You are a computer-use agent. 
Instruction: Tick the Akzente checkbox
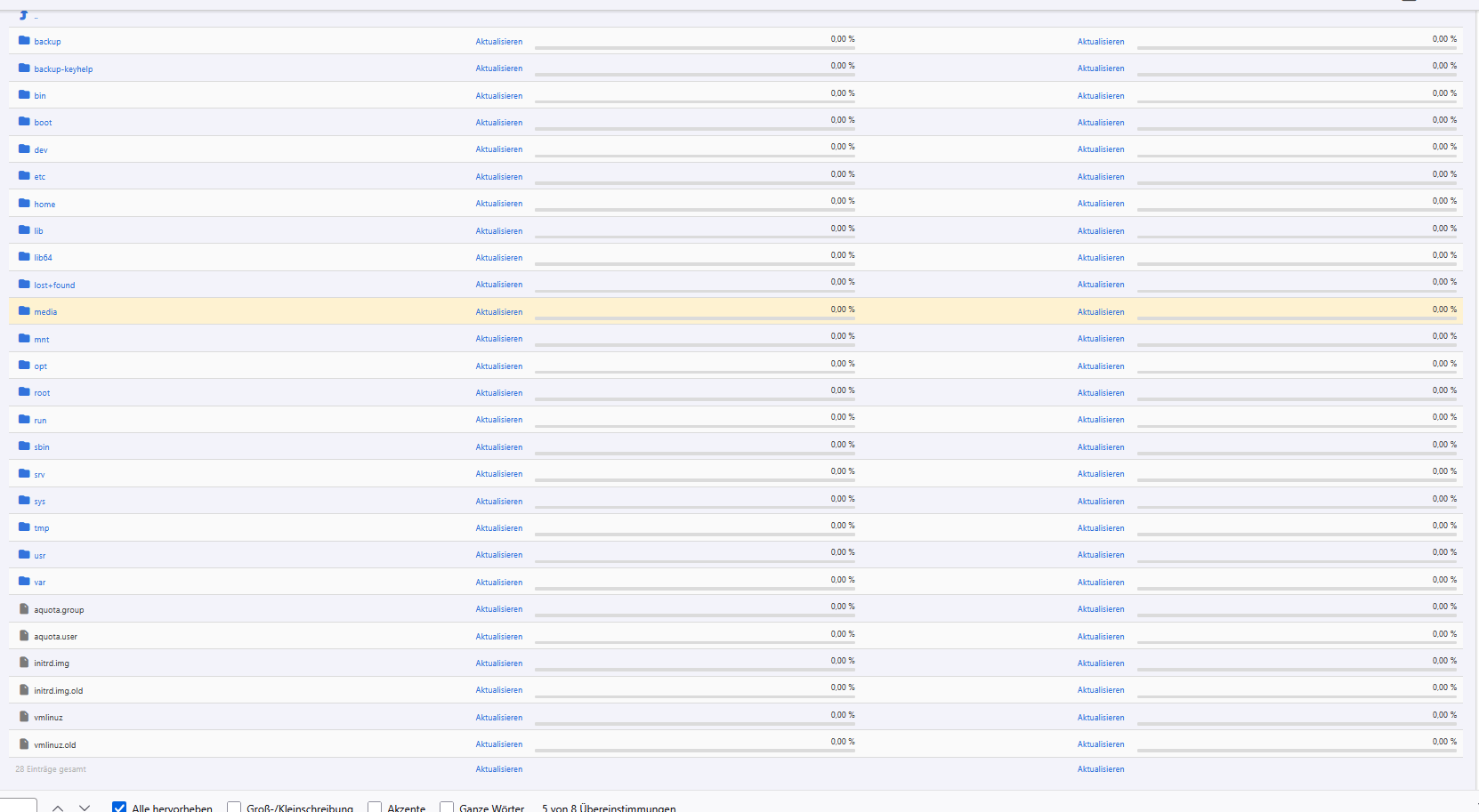point(375,808)
